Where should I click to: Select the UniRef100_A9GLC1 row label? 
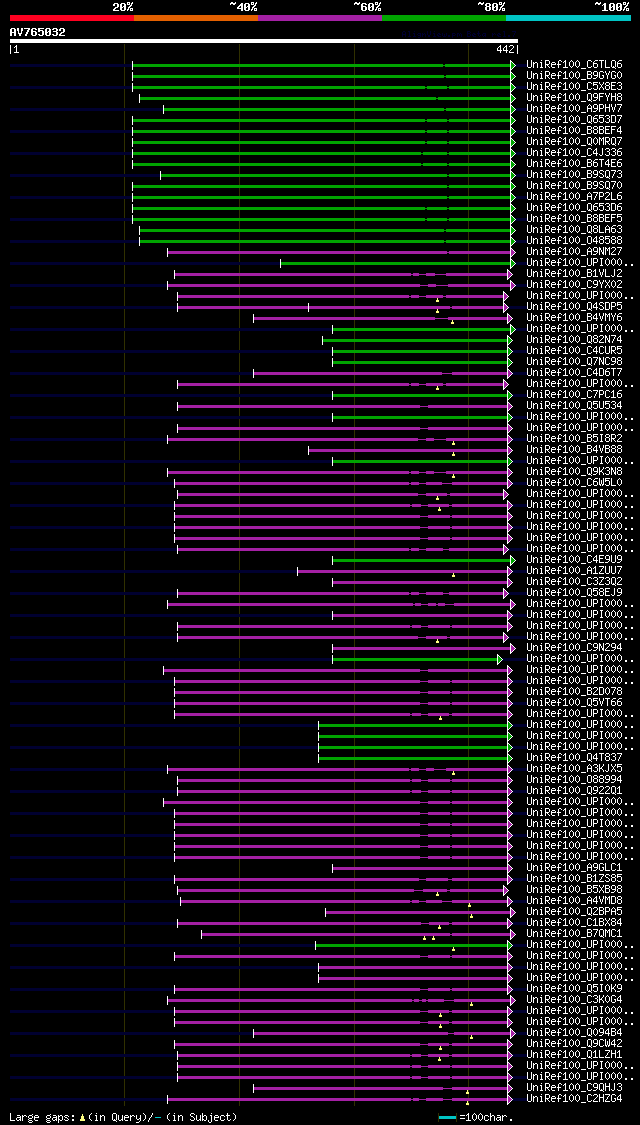574,867
